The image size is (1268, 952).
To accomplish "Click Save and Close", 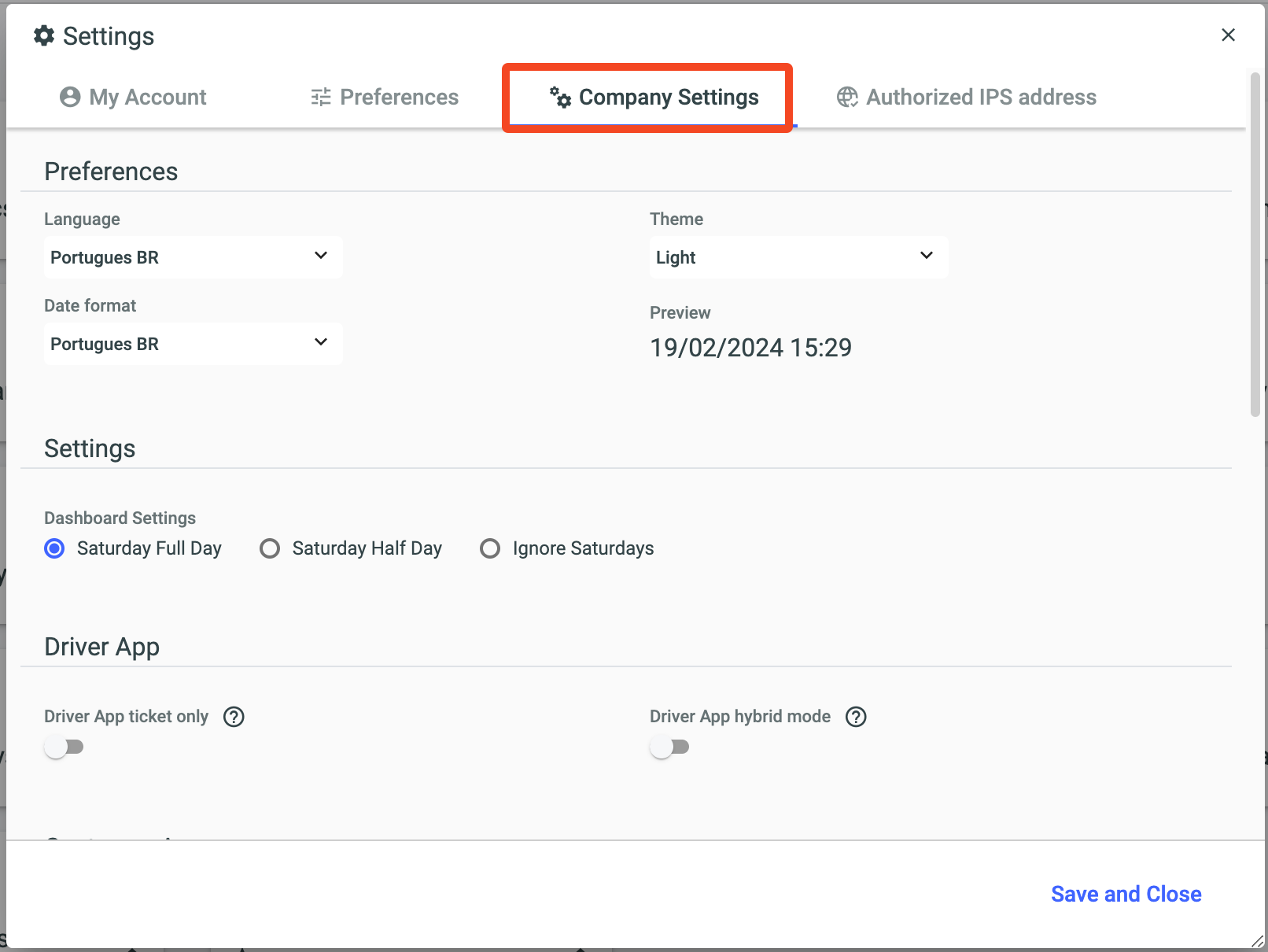I will (x=1126, y=894).
